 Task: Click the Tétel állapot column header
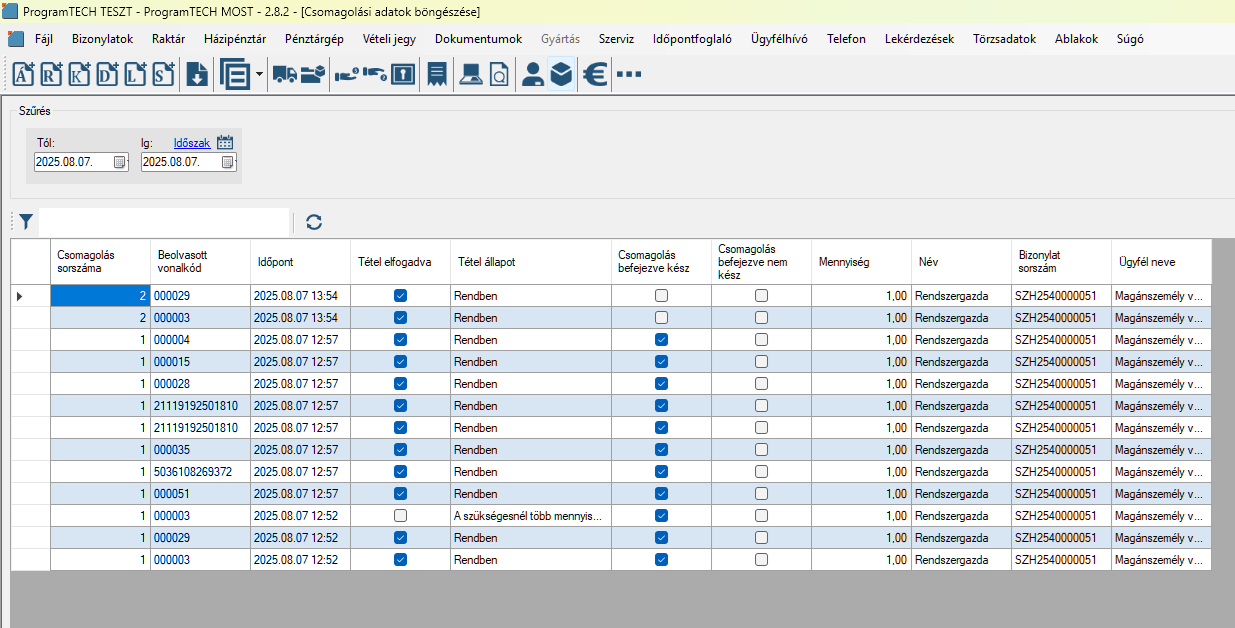point(531,262)
